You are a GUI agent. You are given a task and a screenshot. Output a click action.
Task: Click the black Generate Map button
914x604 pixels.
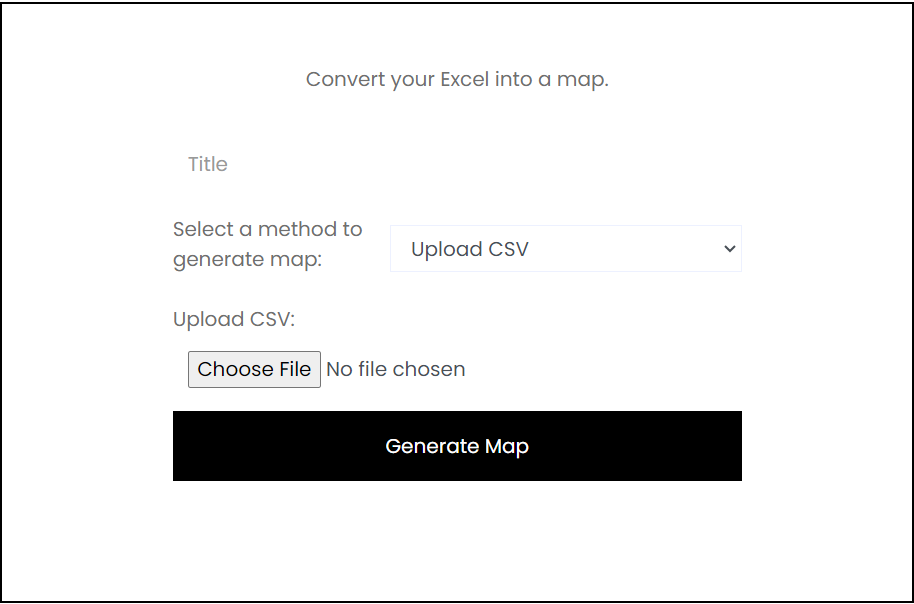457,446
